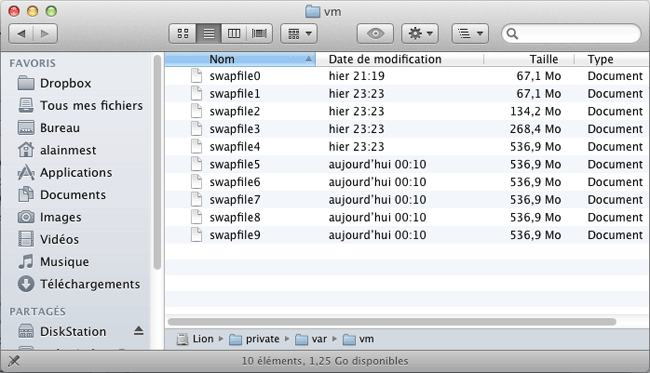Switch to column view mode
Image resolution: width=650 pixels, height=373 pixels.
coord(234,34)
